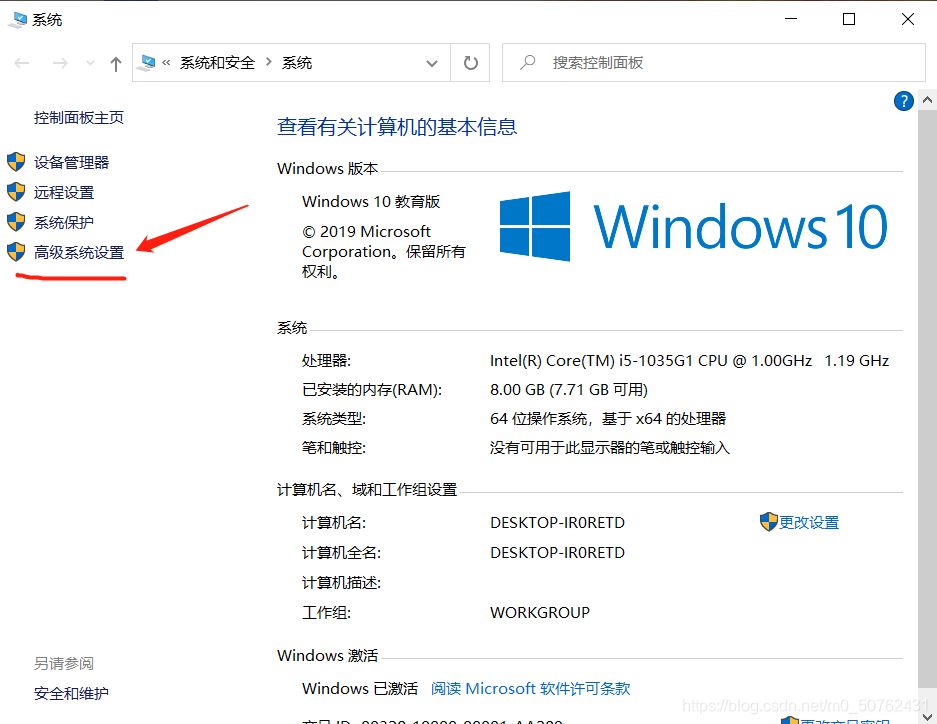Click 更改设置 link for computer name
Viewport: 937px width, 724px height.
[809, 523]
